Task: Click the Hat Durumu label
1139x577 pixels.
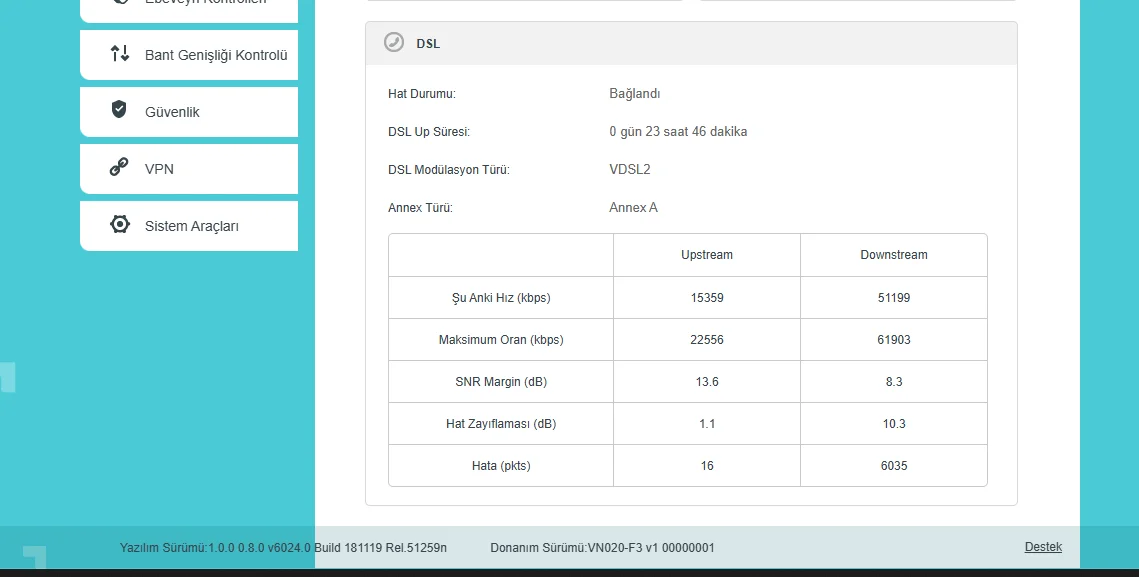Action: 421,94
